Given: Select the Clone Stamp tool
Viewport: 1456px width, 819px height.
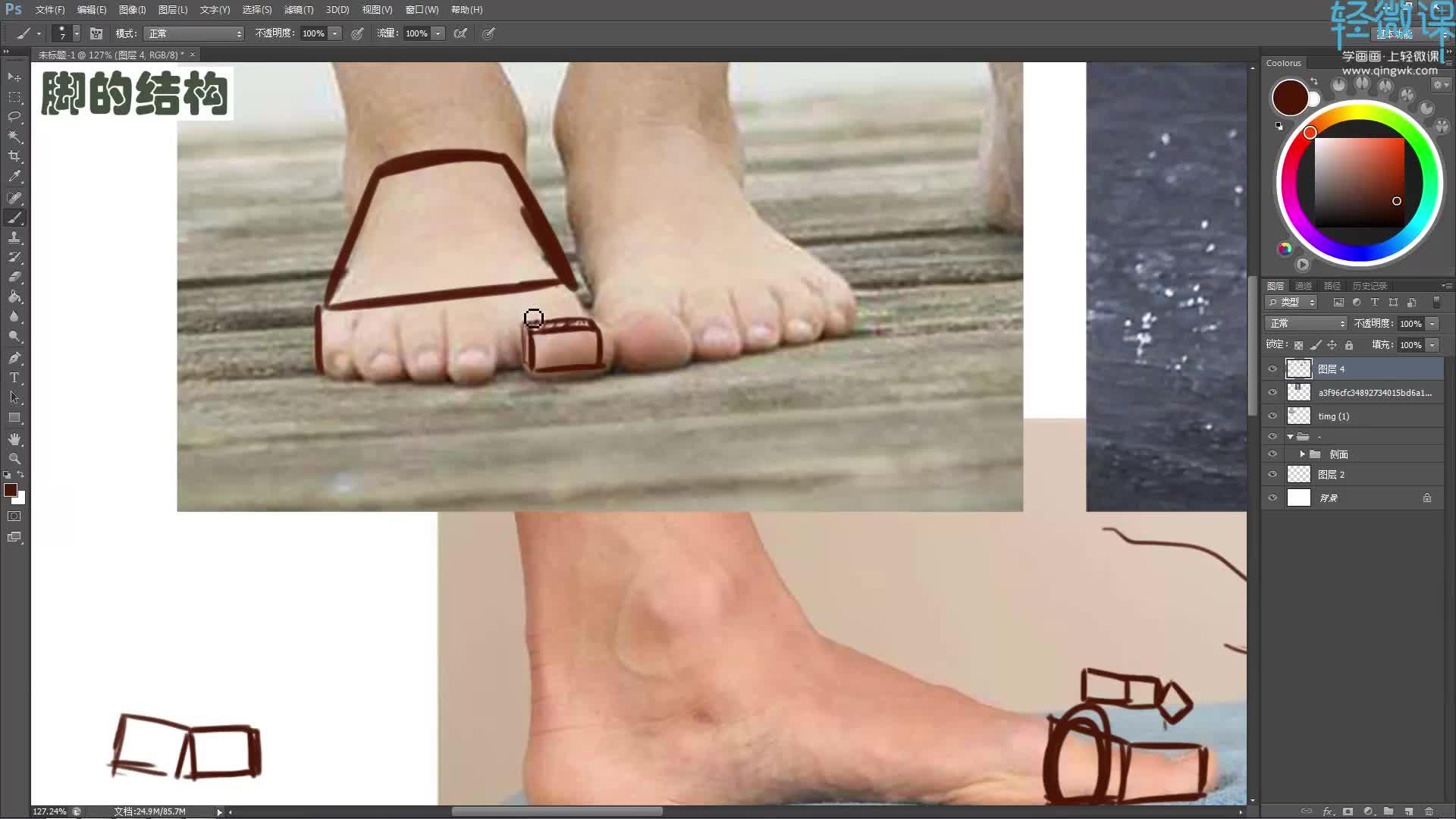Looking at the screenshot, I should tap(14, 237).
